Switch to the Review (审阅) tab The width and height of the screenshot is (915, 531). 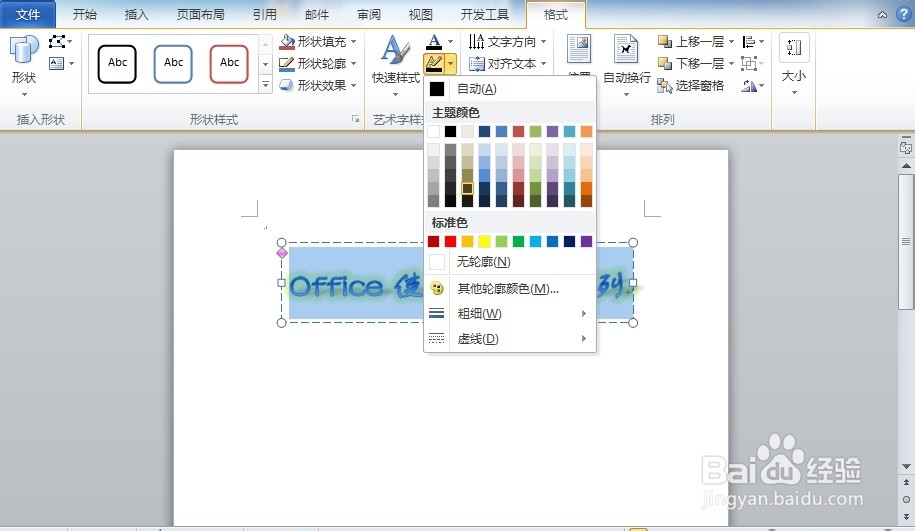(x=369, y=14)
